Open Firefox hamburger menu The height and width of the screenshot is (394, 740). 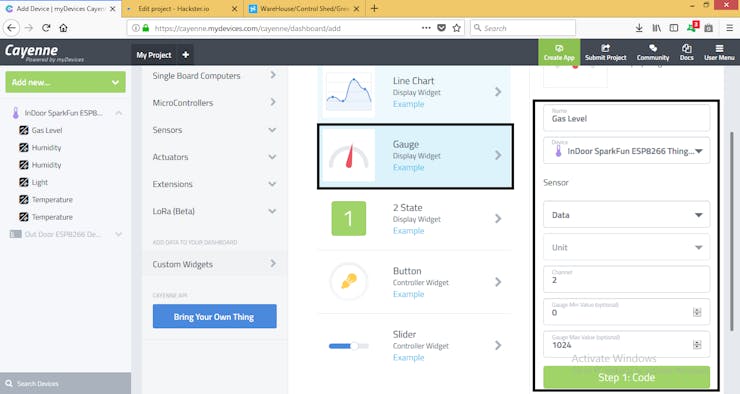[729, 28]
